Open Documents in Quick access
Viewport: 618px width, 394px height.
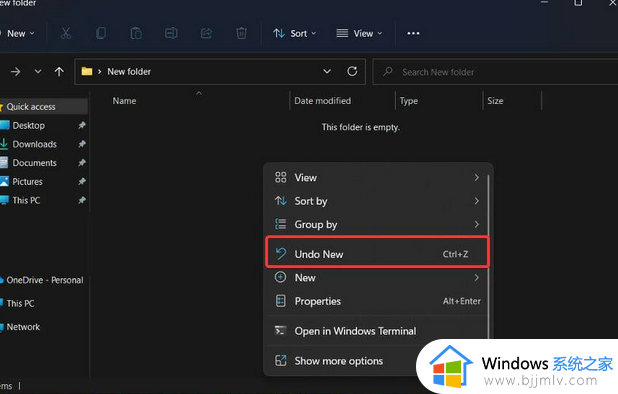tap(34, 163)
